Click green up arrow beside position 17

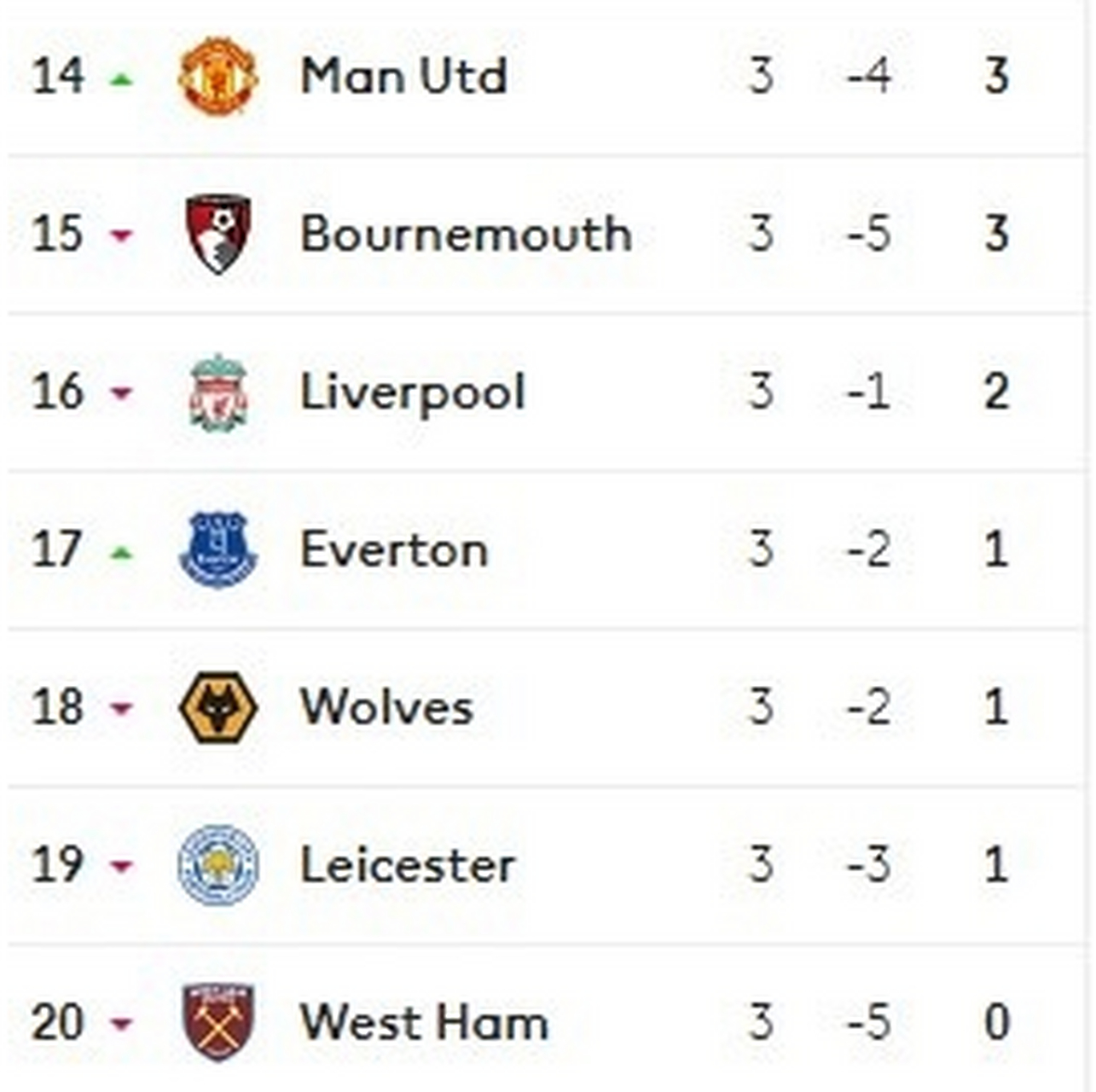(122, 554)
